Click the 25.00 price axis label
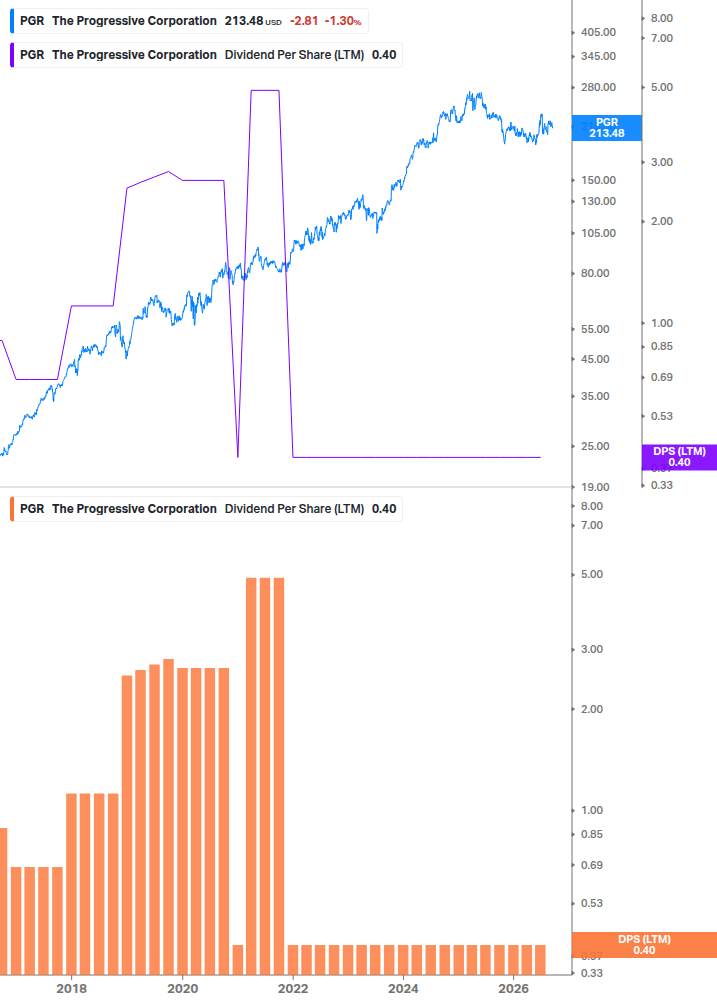Screen dimensions: 717x1005 click(595, 446)
